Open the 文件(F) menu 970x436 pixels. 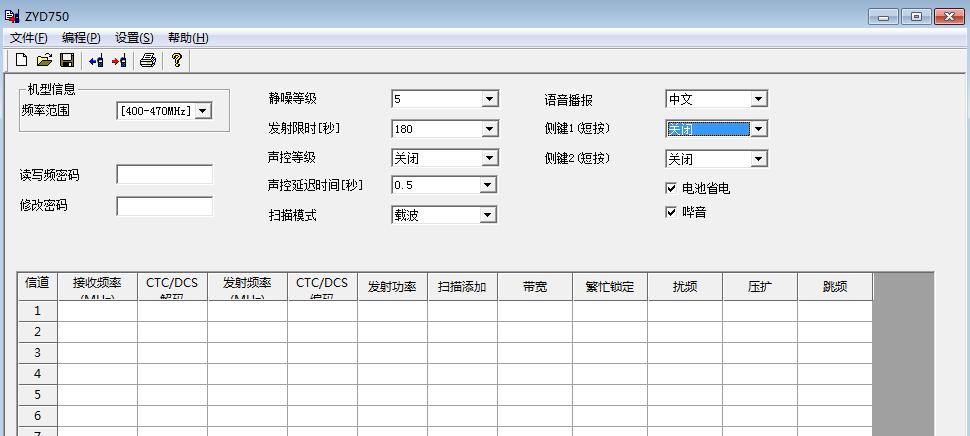click(28, 38)
